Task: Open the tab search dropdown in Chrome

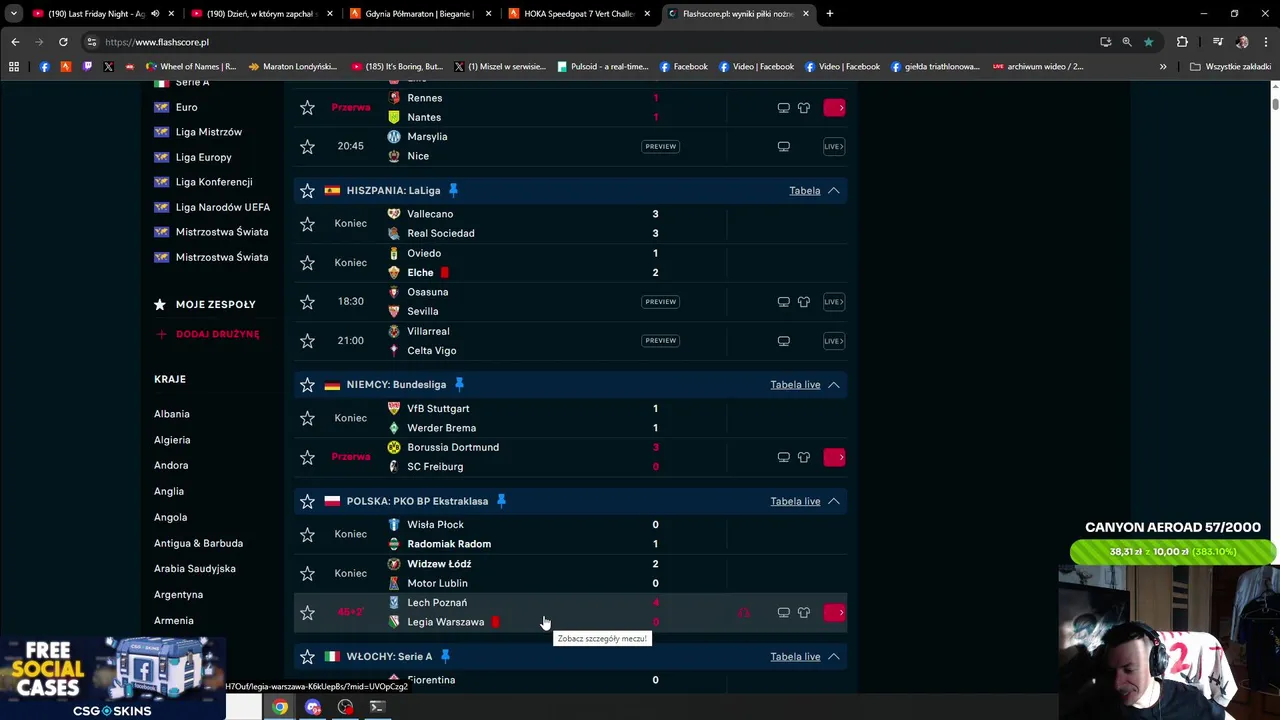Action: pos(14,14)
